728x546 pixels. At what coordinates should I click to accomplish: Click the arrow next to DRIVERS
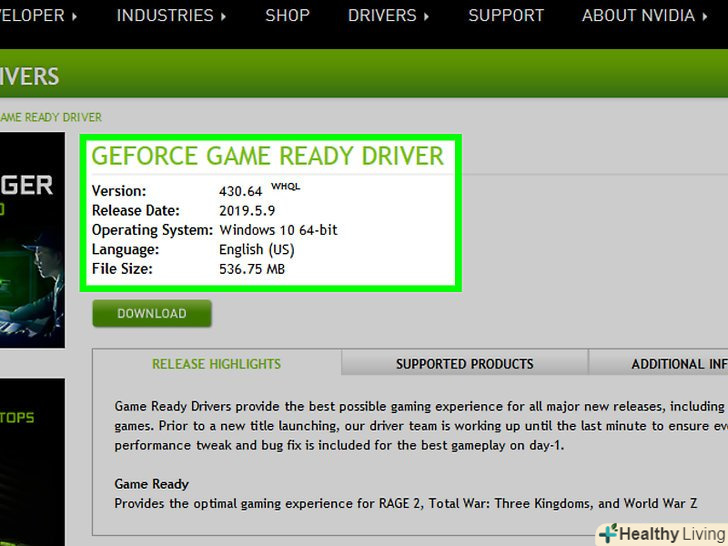(x=426, y=17)
